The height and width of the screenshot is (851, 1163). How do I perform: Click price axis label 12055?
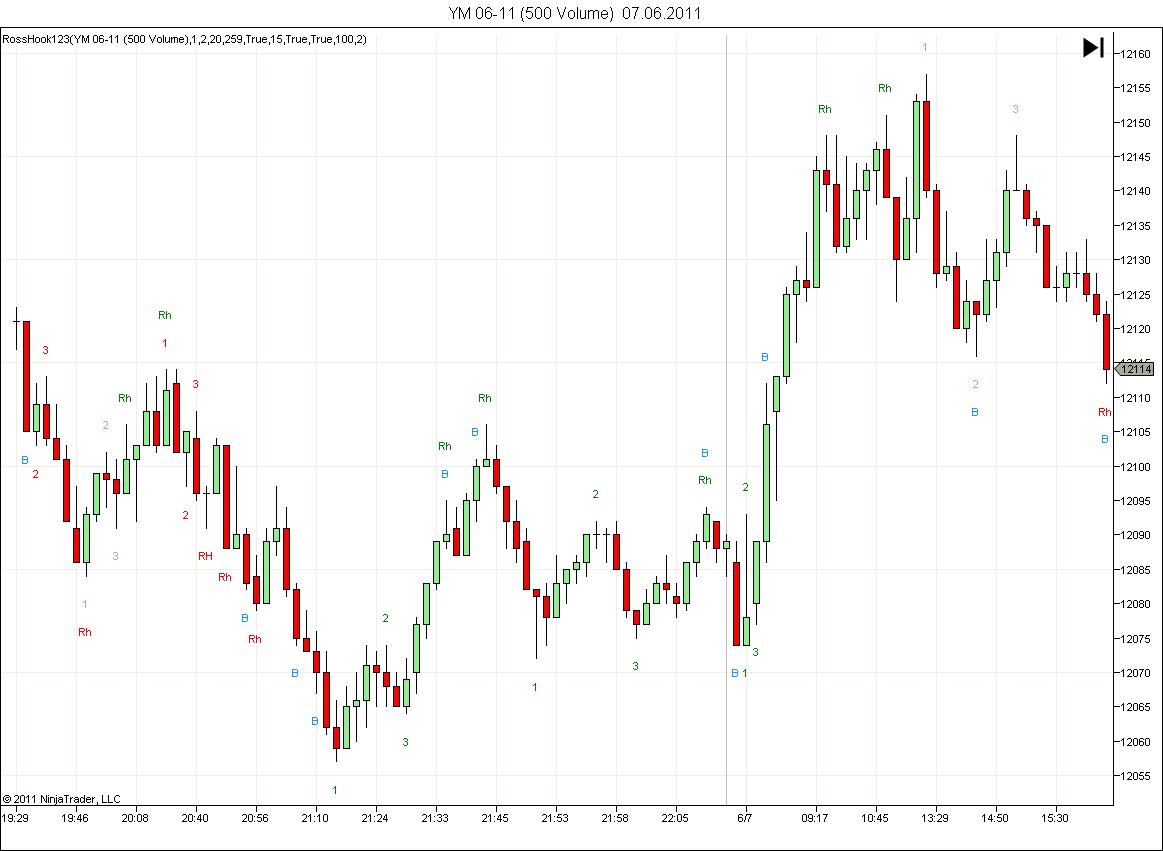[1136, 776]
